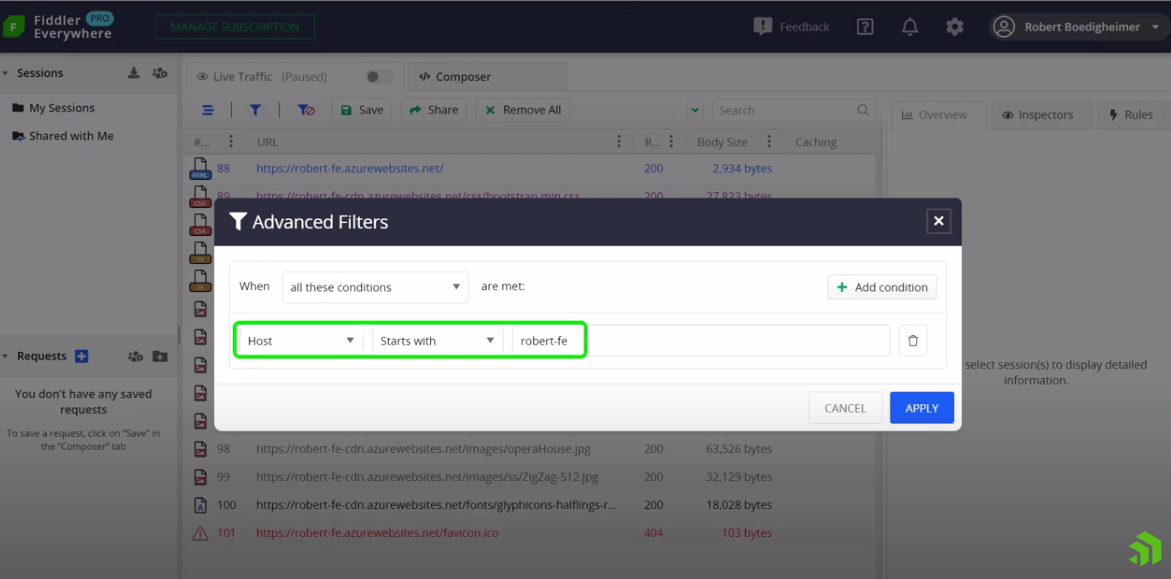Open the Rules tab
This screenshot has width=1171, height=579.
click(x=1132, y=115)
